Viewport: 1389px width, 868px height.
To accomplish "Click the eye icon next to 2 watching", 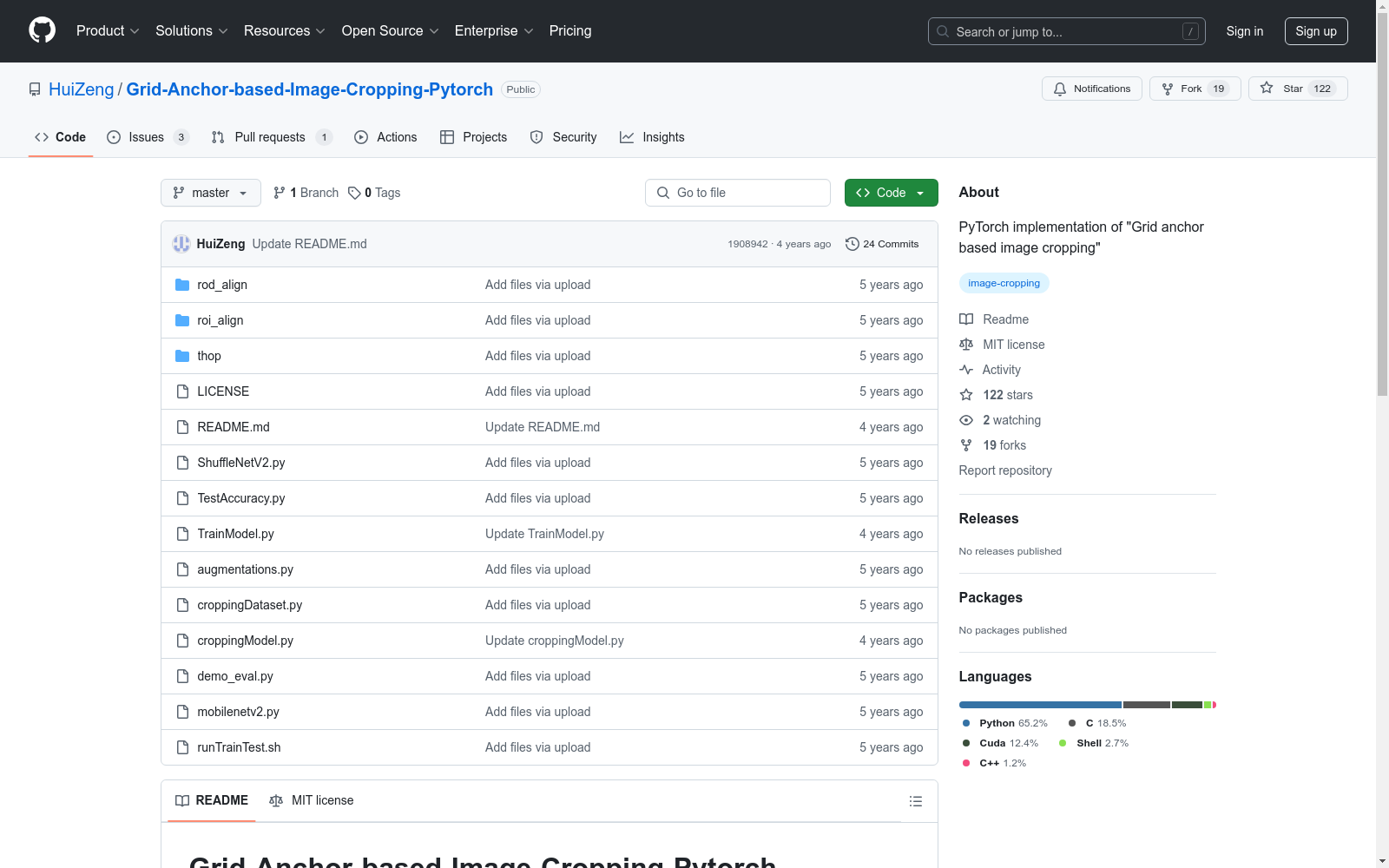I will 966,420.
